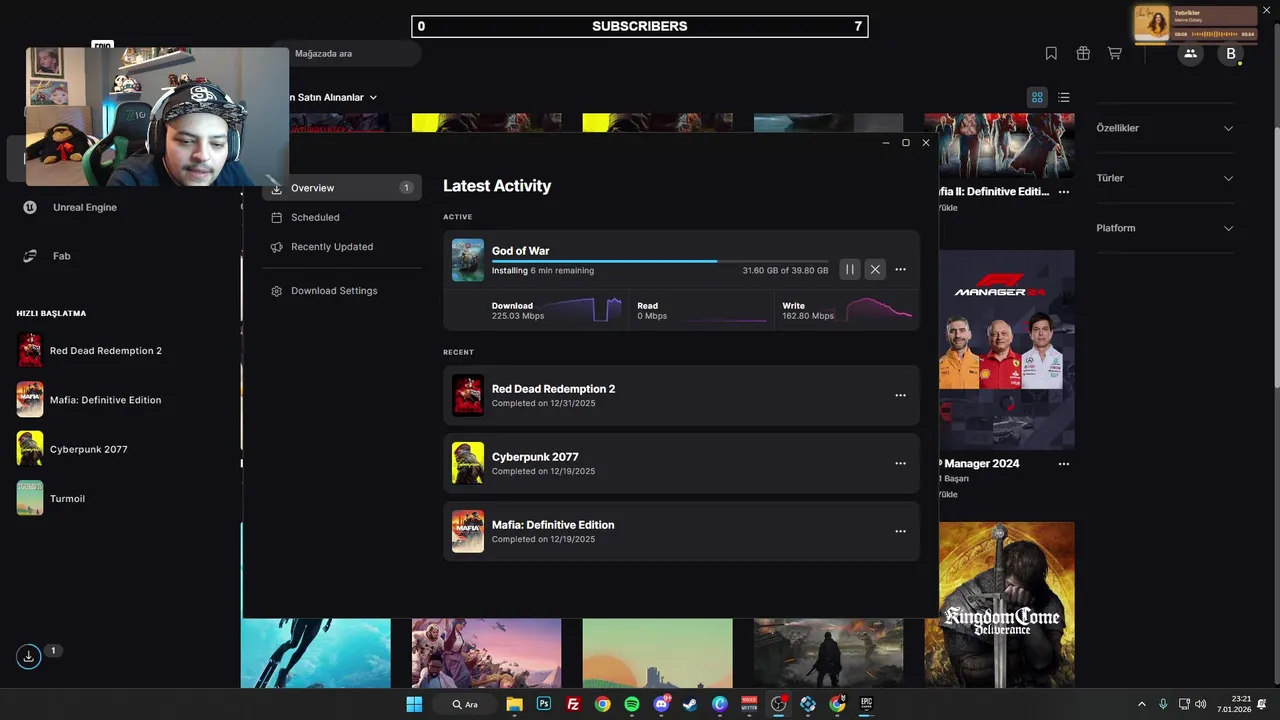
Task: Open Steam from the taskbar
Action: click(690, 704)
